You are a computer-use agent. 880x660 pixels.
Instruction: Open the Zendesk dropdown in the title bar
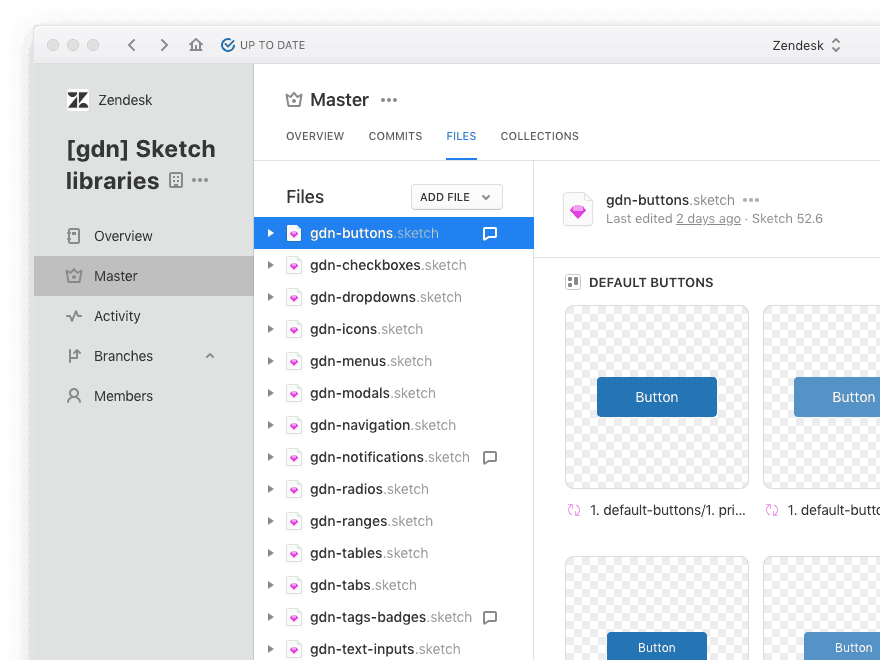[x=807, y=44]
